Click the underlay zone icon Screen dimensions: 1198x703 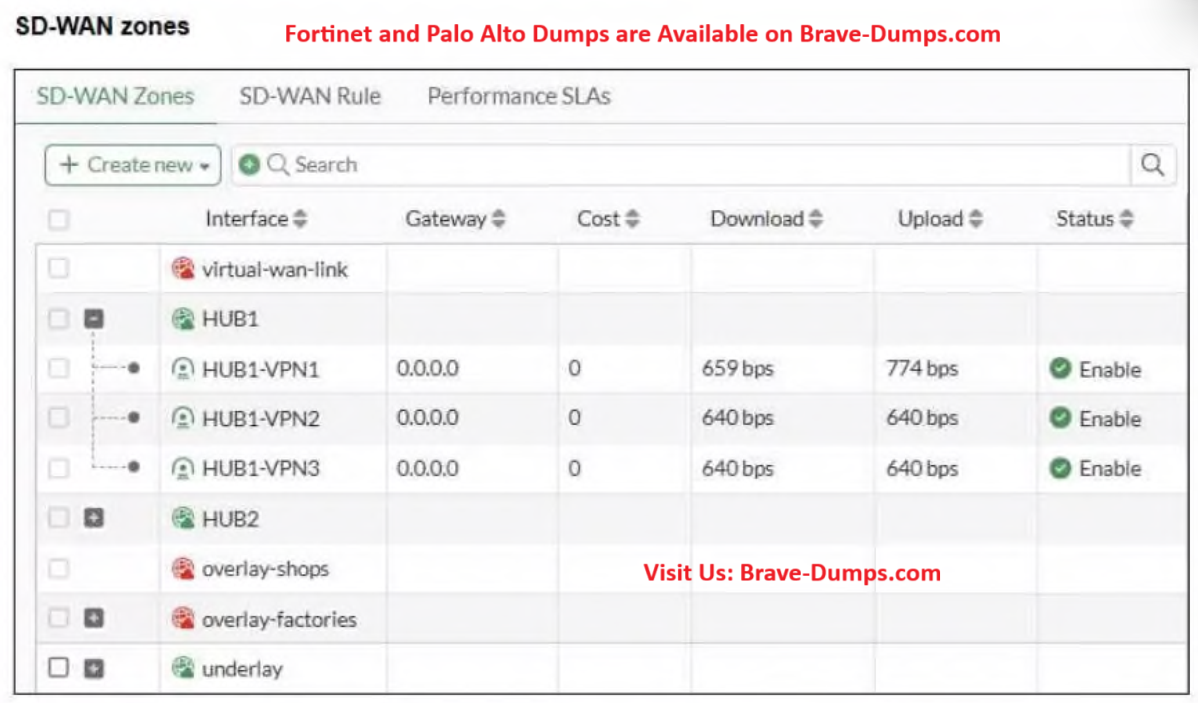pyautogui.click(x=182, y=669)
